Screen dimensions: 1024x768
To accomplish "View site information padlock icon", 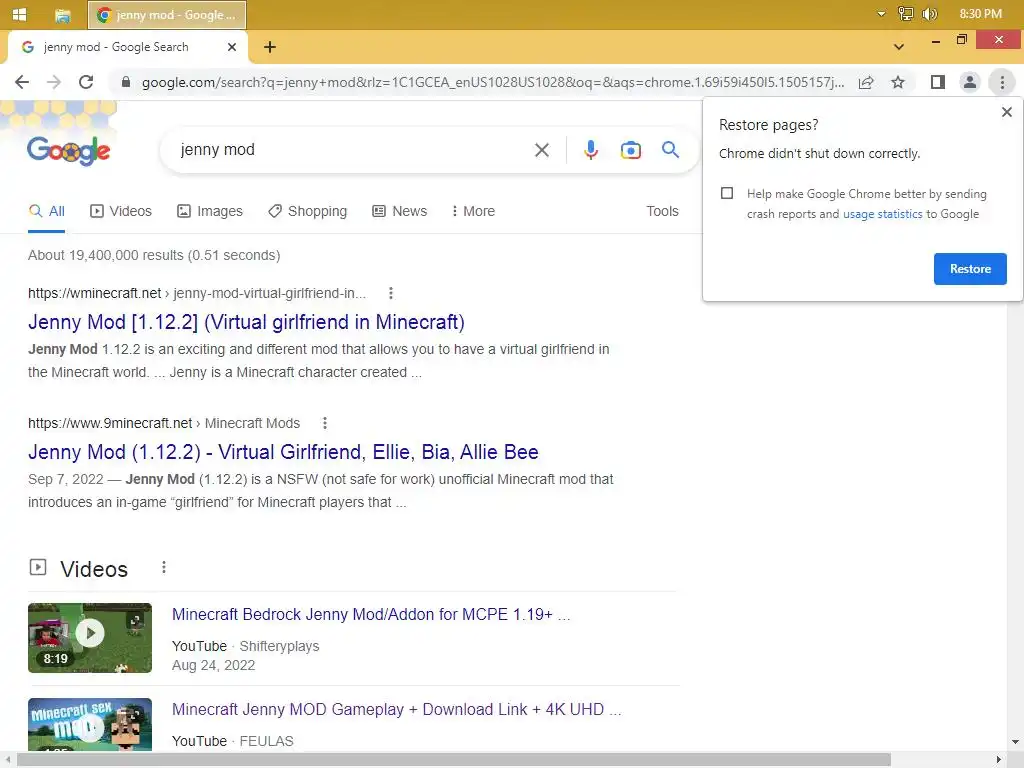I will click(126, 82).
